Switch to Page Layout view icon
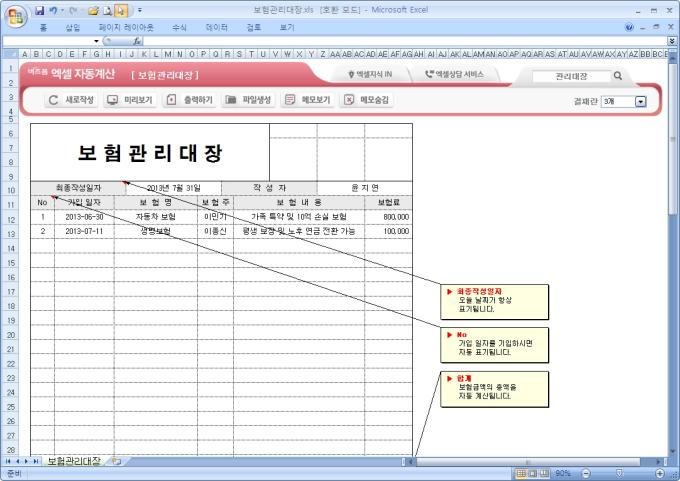Image resolution: width=680 pixels, height=481 pixels. pyautogui.click(x=533, y=473)
